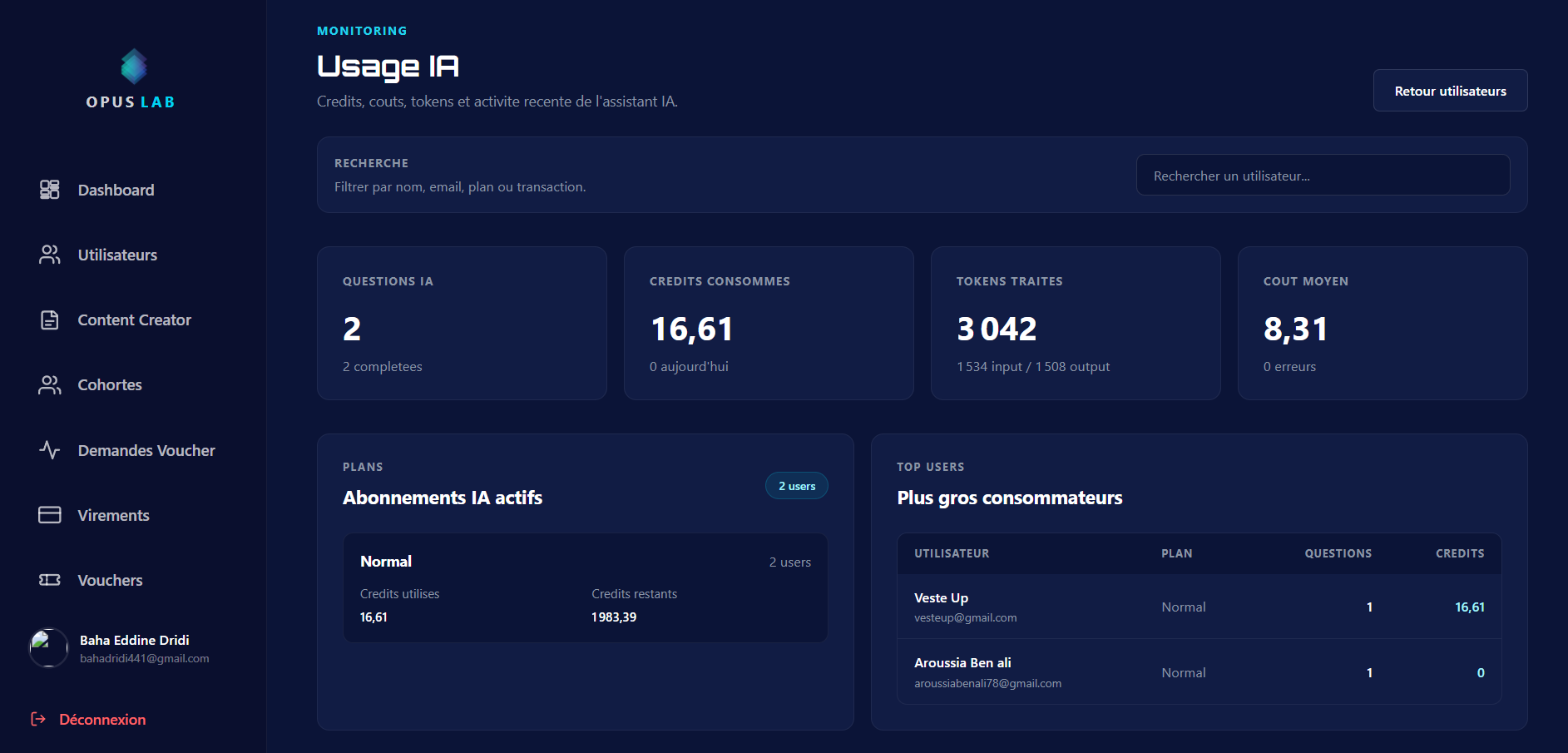Screen dimensions: 1568x753
Task: Click the PLAN column header
Action: coord(1176,553)
